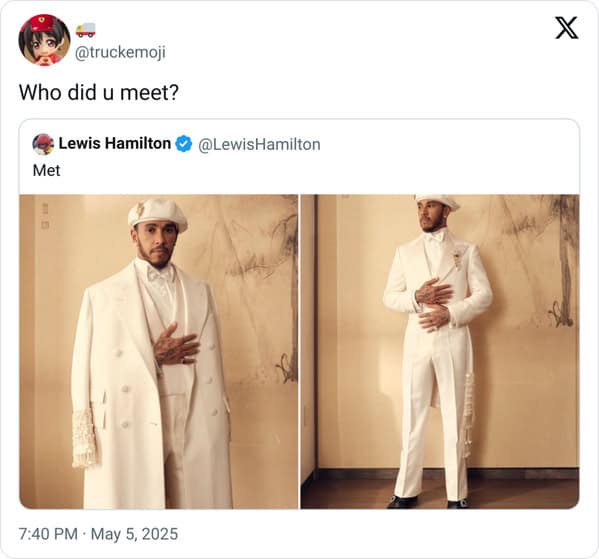
Task: Click the truck emoji display name
Action: pyautogui.click(x=86, y=30)
